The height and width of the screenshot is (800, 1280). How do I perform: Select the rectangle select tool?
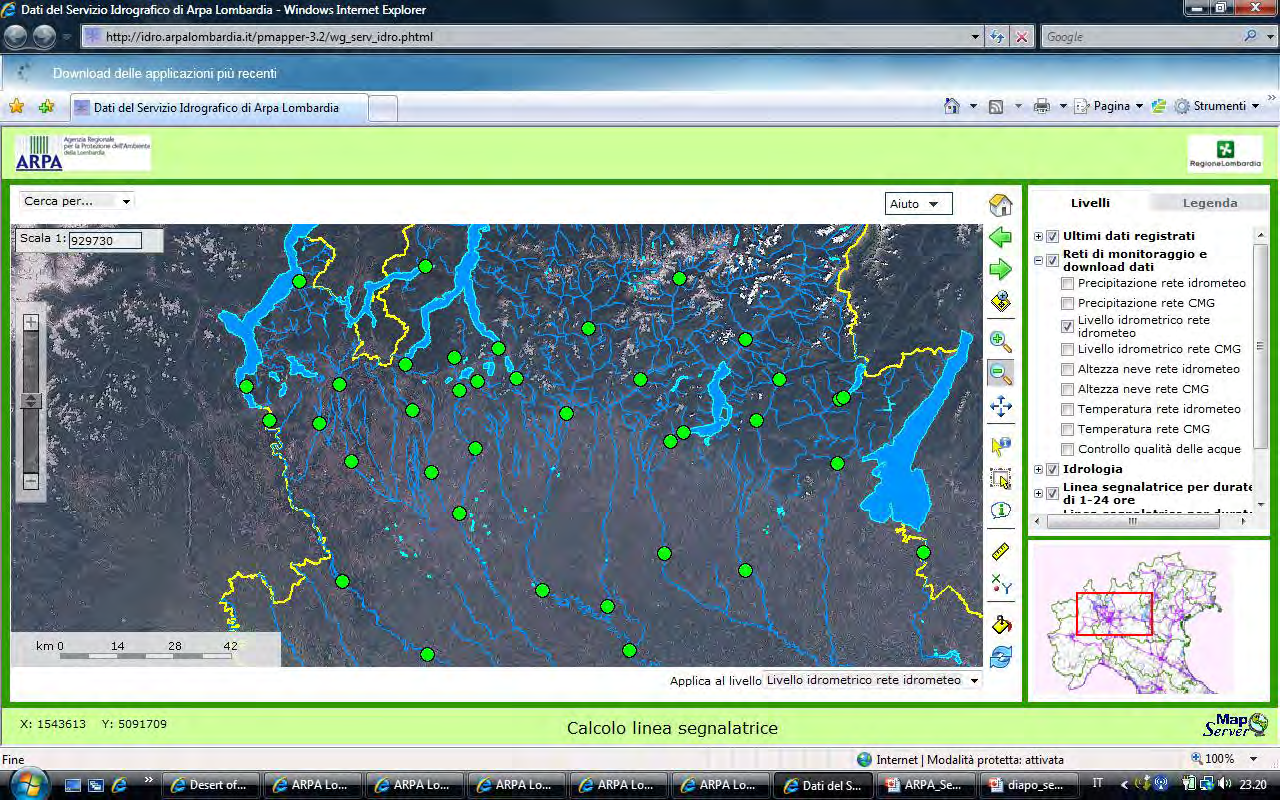tap(1000, 478)
